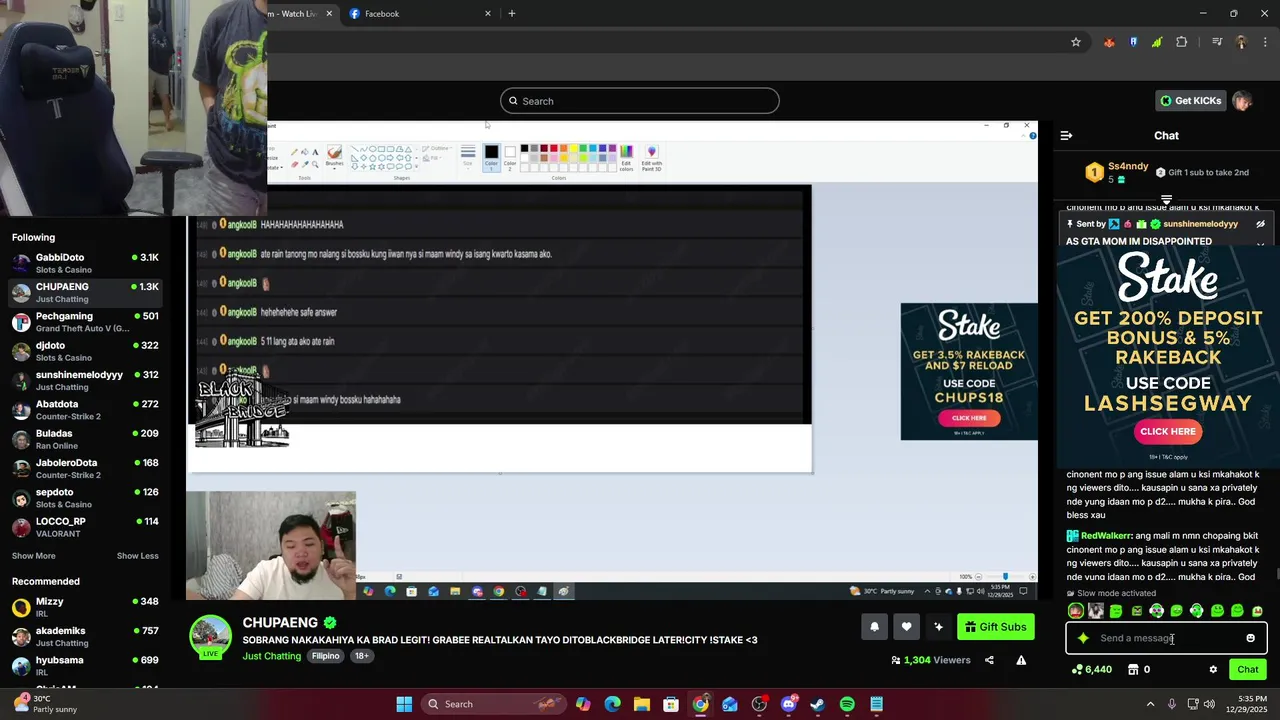The width and height of the screenshot is (1280, 720).
Task: Click Edit with Paint 3D in streamed Paint
Action: click(651, 157)
